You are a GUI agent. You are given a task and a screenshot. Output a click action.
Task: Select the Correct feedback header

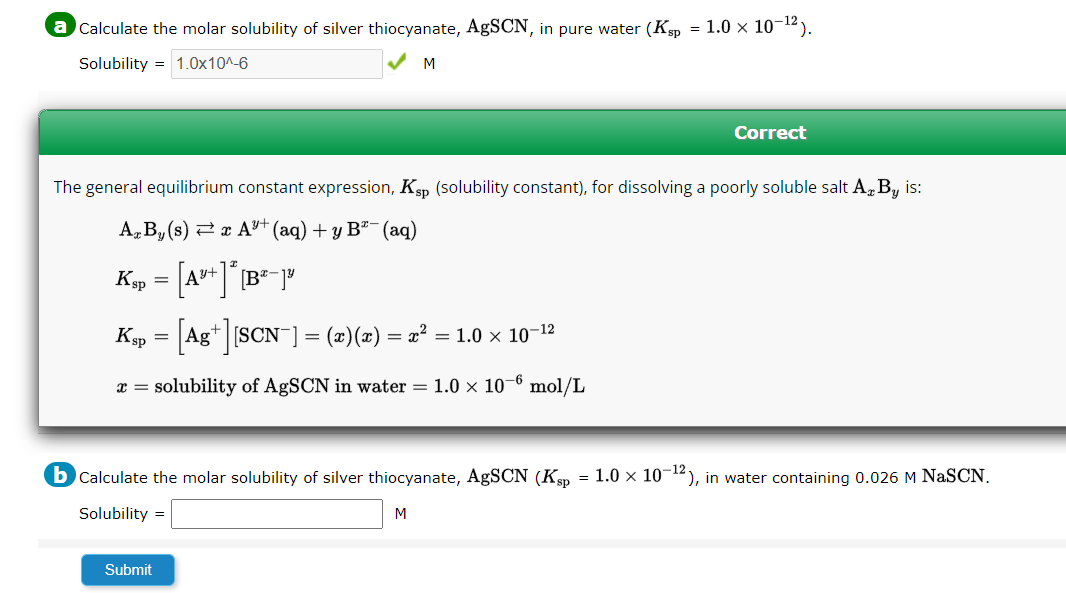pyautogui.click(x=770, y=132)
